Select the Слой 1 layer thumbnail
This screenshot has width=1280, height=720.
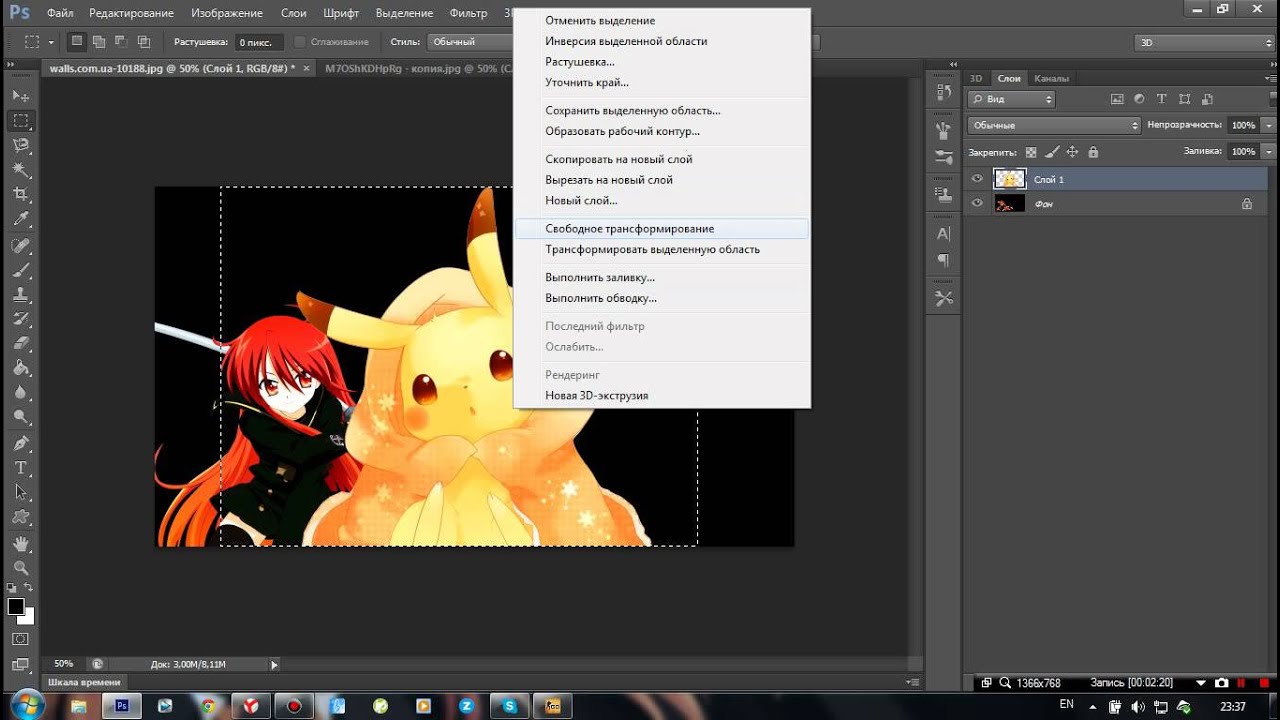pyautogui.click(x=1010, y=179)
